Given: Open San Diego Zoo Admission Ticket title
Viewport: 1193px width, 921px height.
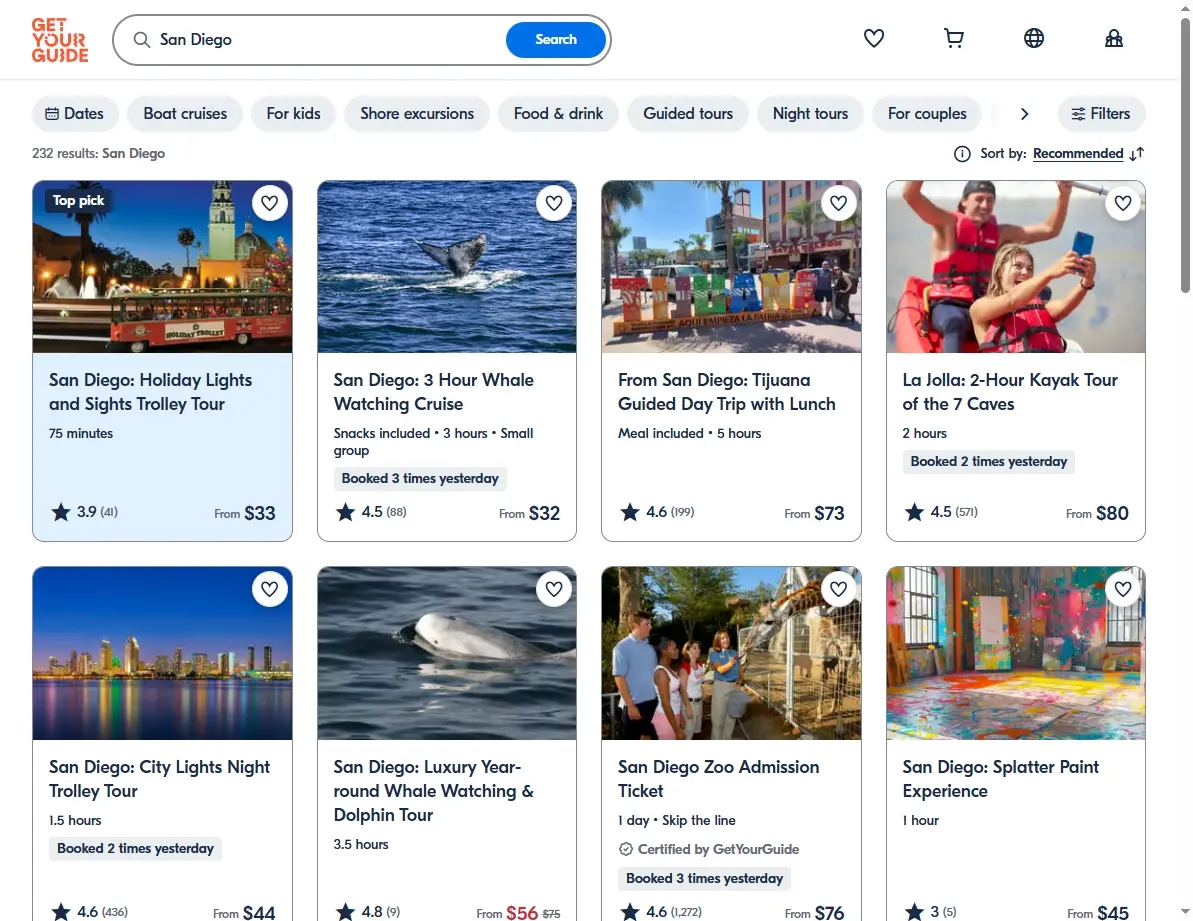Looking at the screenshot, I should pyautogui.click(x=718, y=779).
